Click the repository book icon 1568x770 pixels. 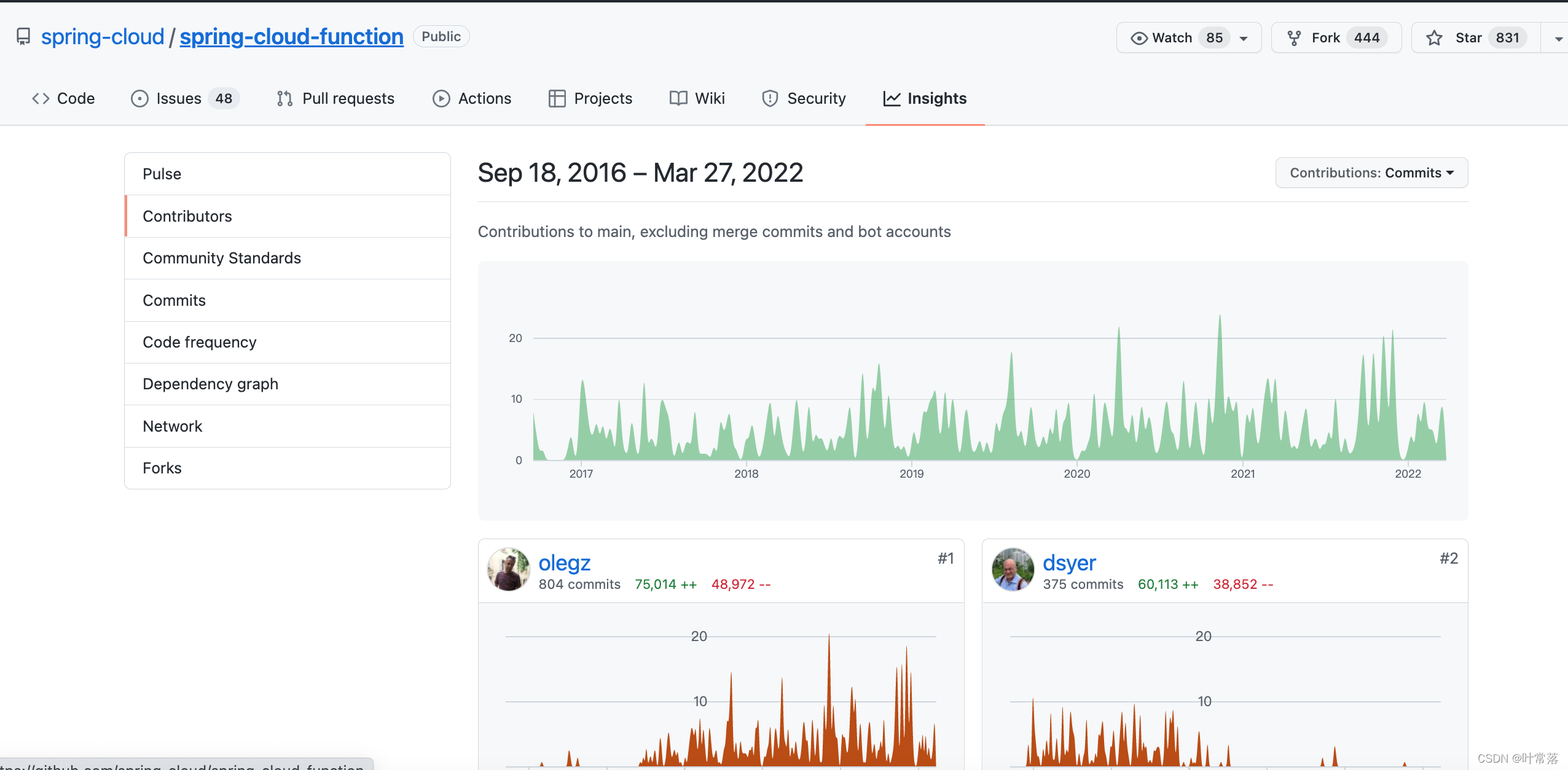coord(23,37)
